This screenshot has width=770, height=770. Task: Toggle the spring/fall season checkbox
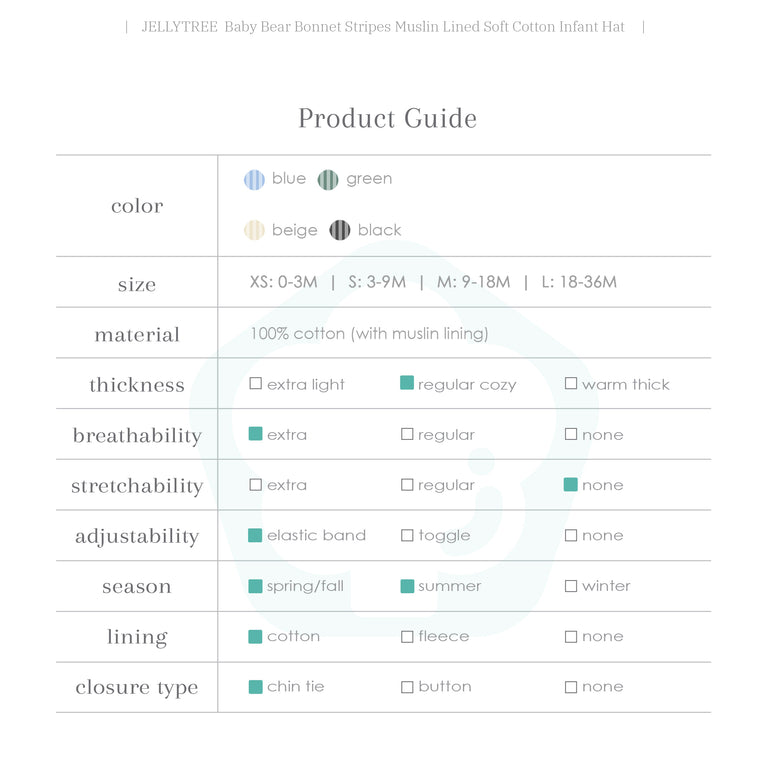(x=256, y=586)
